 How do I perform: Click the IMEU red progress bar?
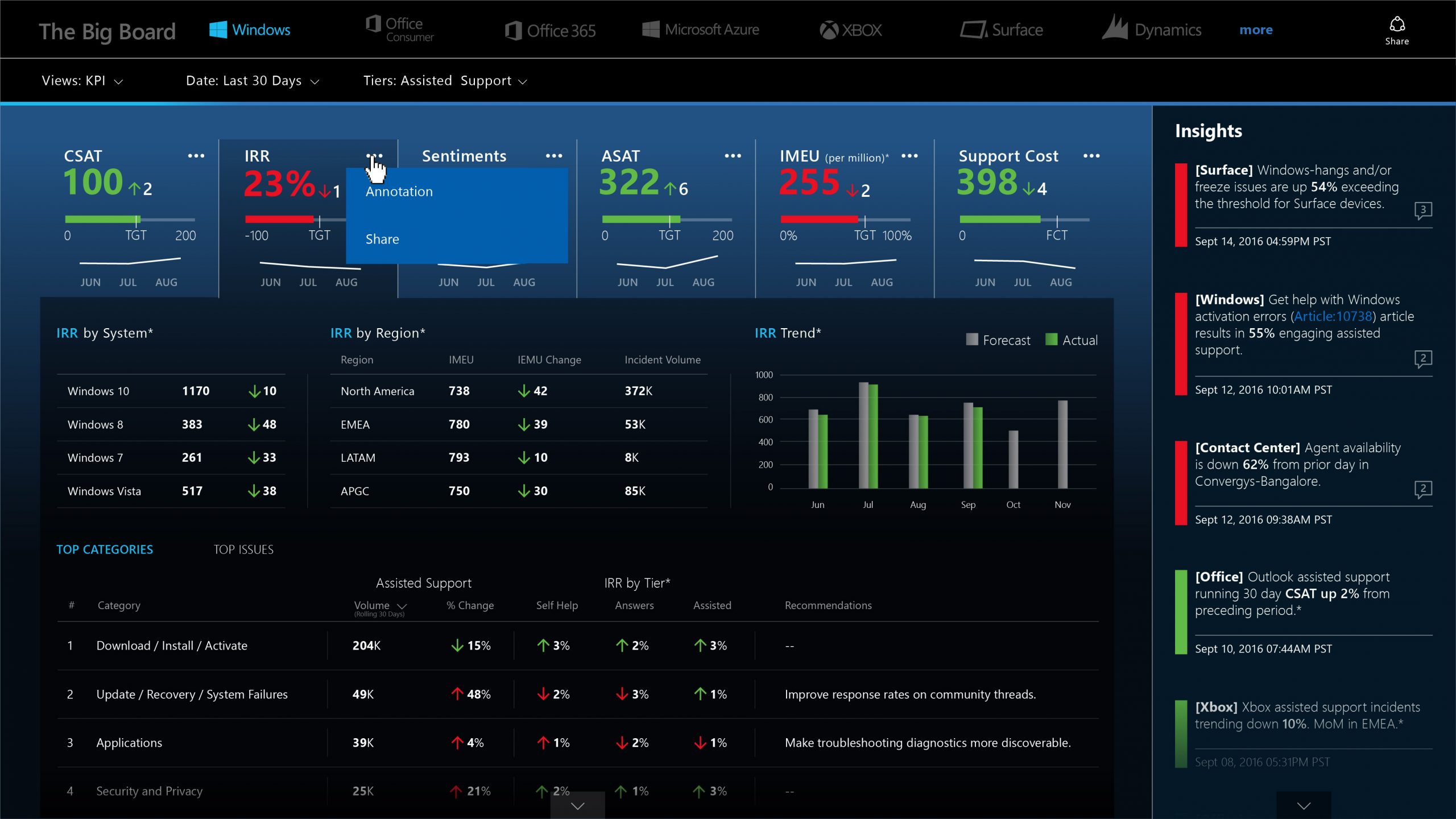pyautogui.click(x=819, y=219)
